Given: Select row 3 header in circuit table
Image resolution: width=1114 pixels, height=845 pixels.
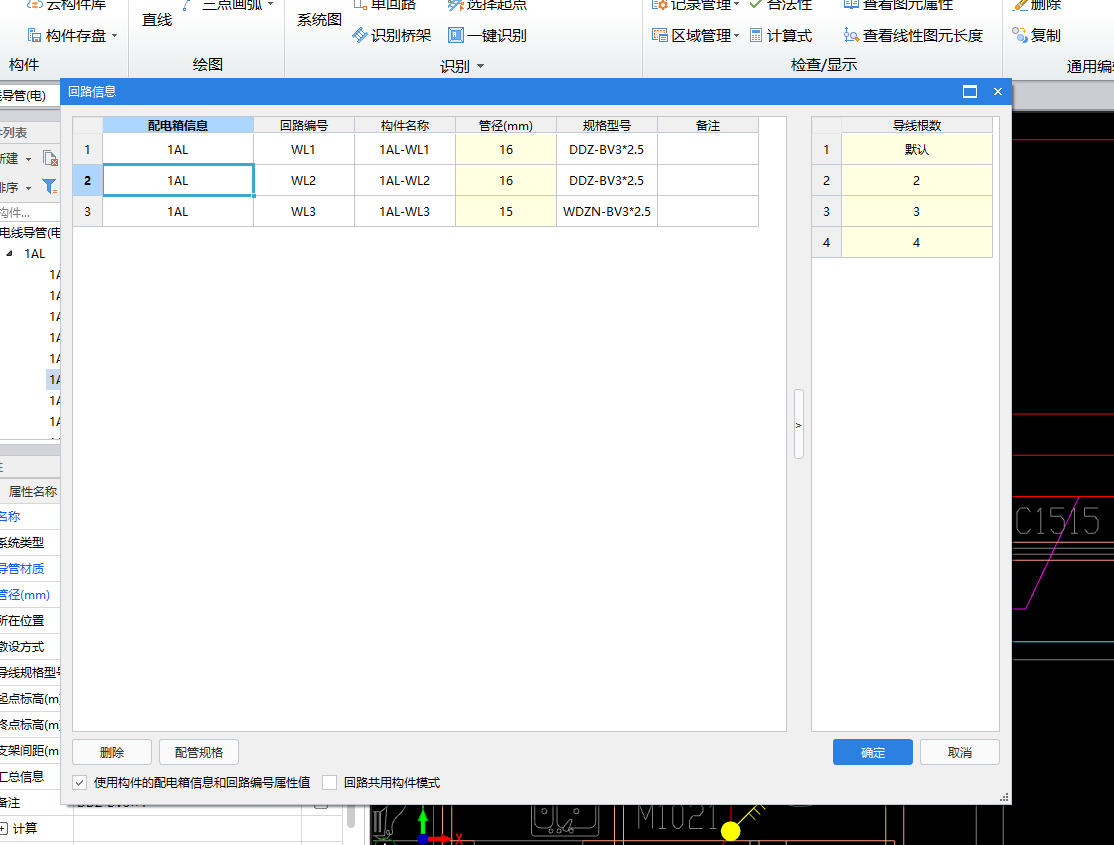Looking at the screenshot, I should click(87, 211).
